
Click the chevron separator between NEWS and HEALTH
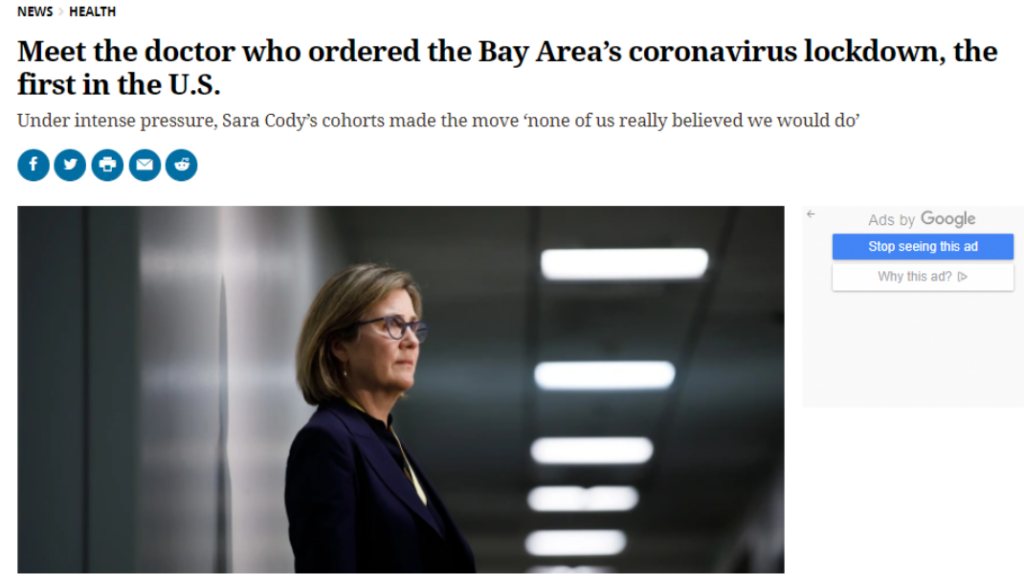point(61,12)
